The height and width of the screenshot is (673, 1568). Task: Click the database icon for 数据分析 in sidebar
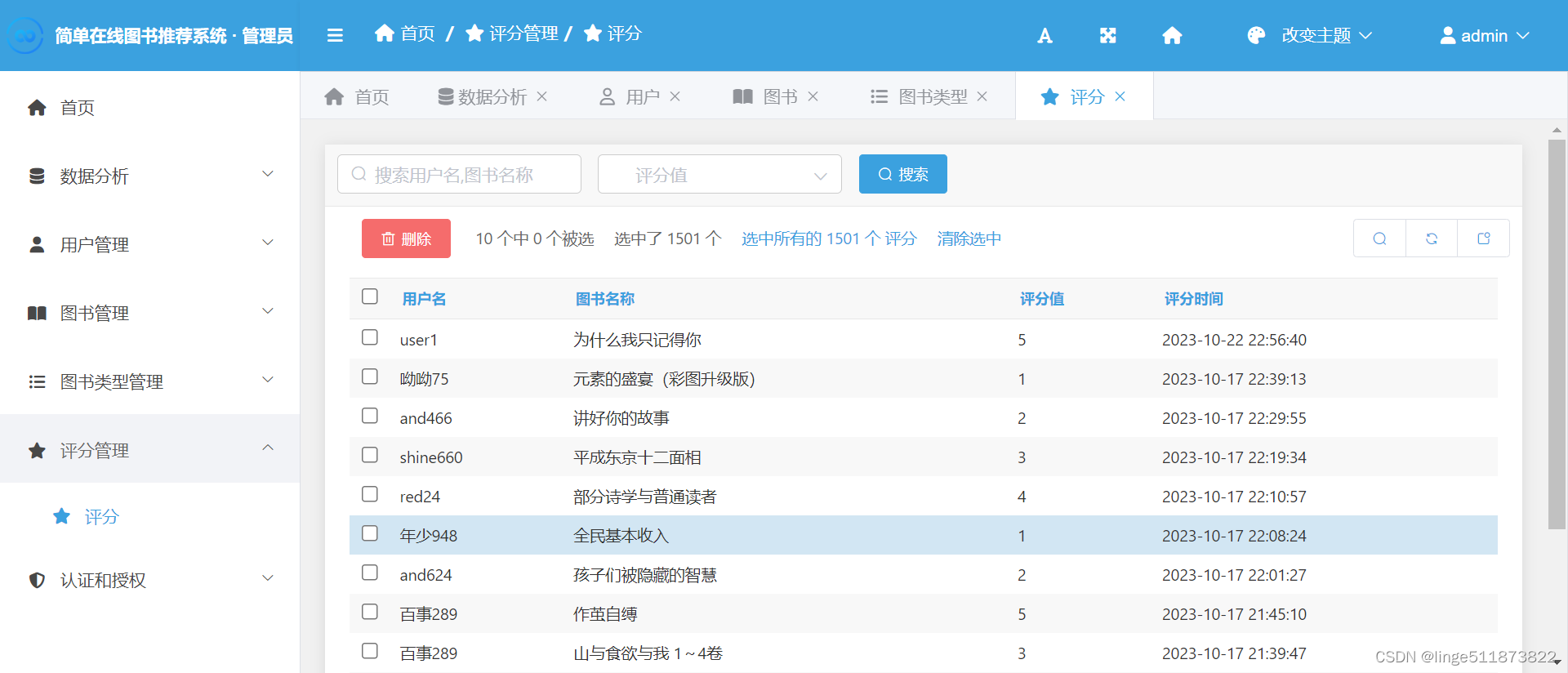point(37,176)
